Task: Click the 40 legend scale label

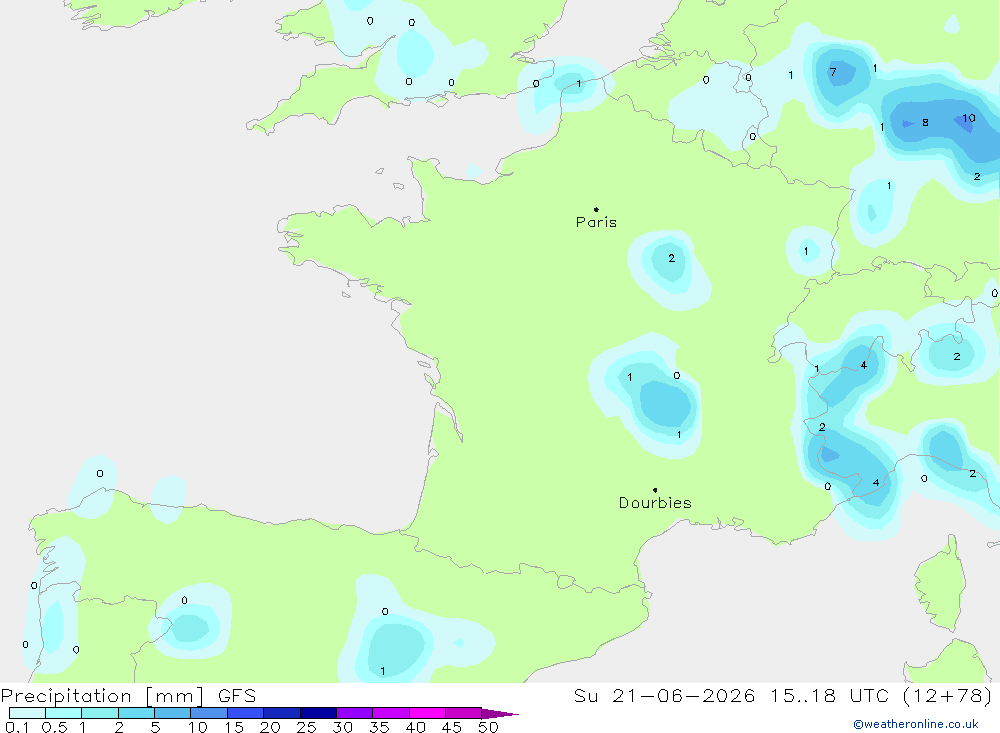Action: (415, 727)
